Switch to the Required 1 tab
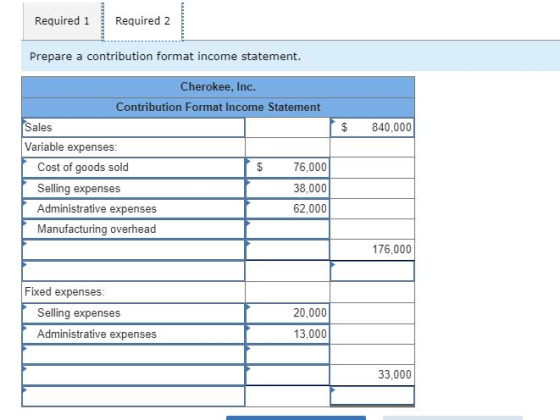 click(62, 21)
